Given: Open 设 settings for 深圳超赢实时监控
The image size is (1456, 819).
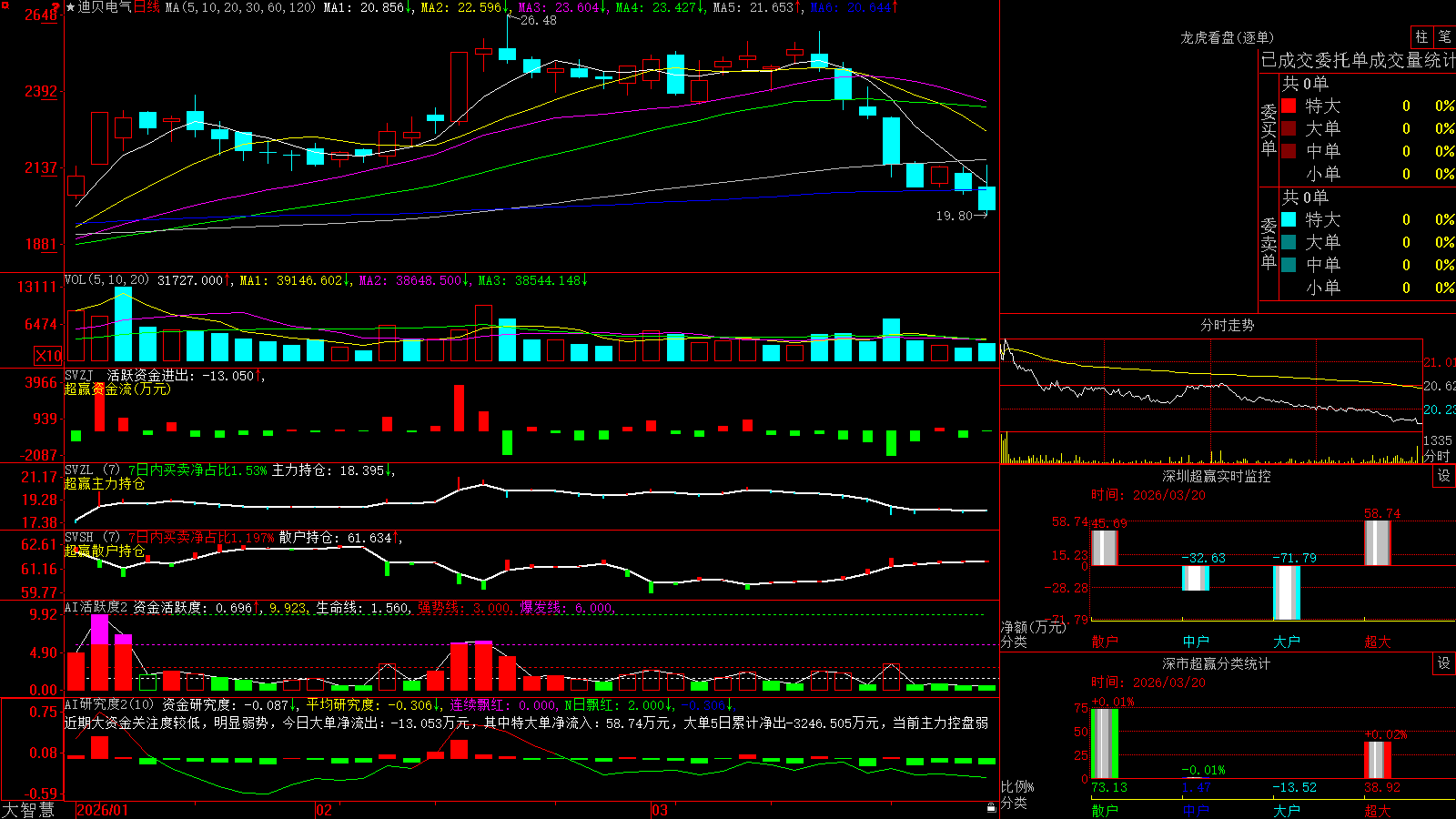Looking at the screenshot, I should 1444,476.
